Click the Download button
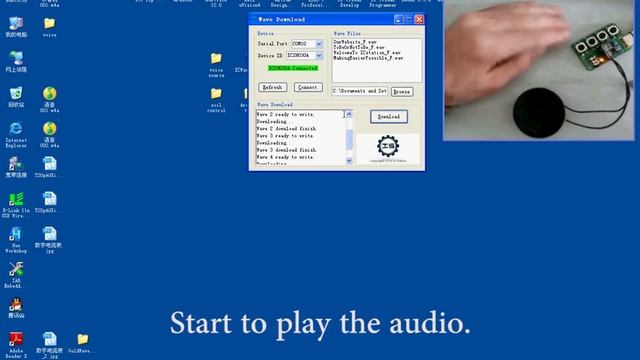640x360 pixels. tap(389, 117)
